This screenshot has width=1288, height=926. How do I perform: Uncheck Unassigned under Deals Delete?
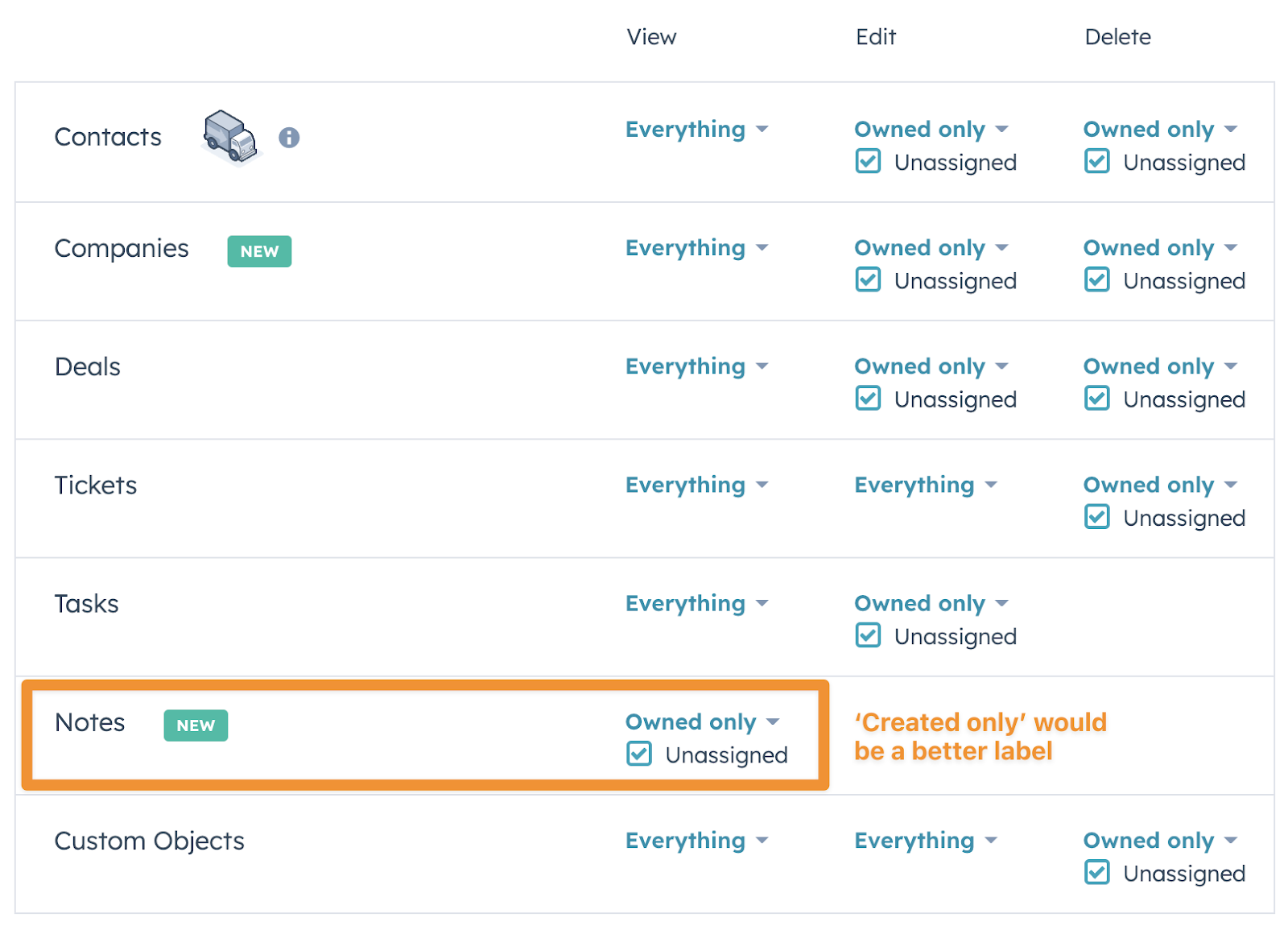[x=1096, y=399]
